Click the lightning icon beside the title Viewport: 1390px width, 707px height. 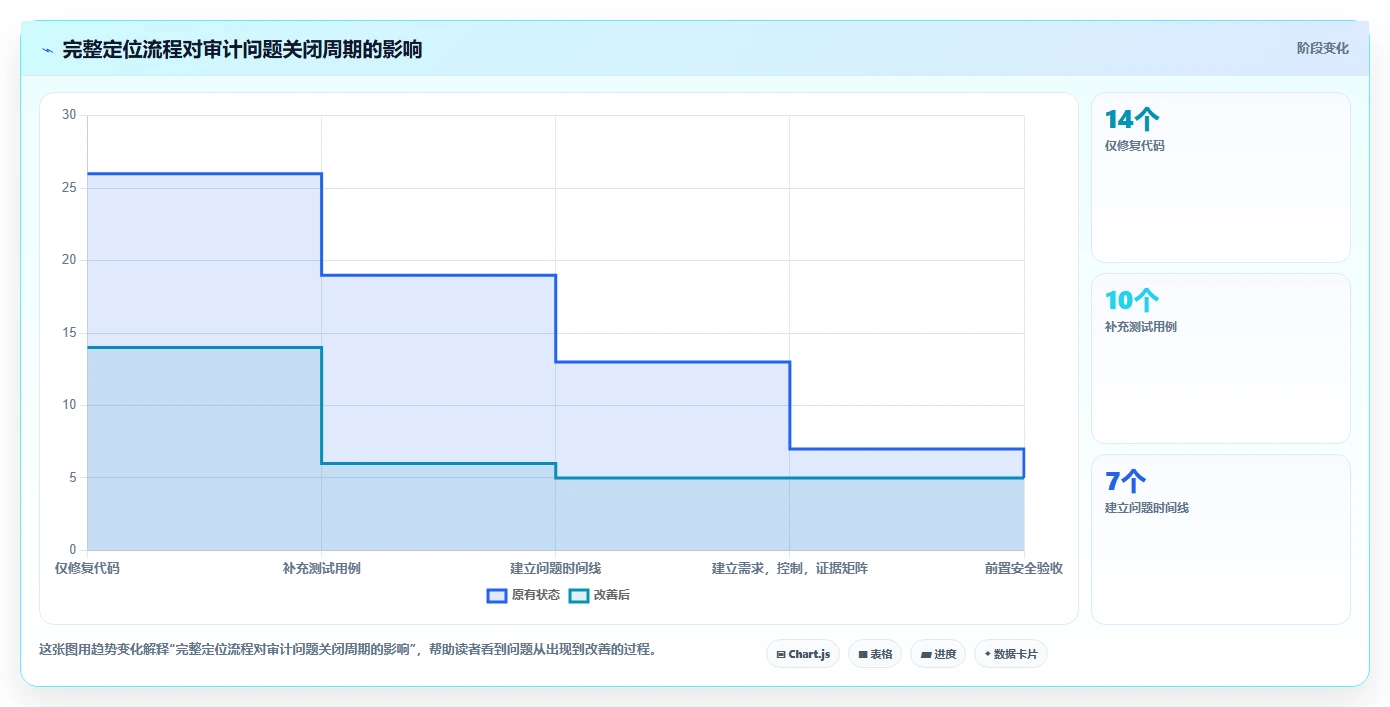[48, 50]
